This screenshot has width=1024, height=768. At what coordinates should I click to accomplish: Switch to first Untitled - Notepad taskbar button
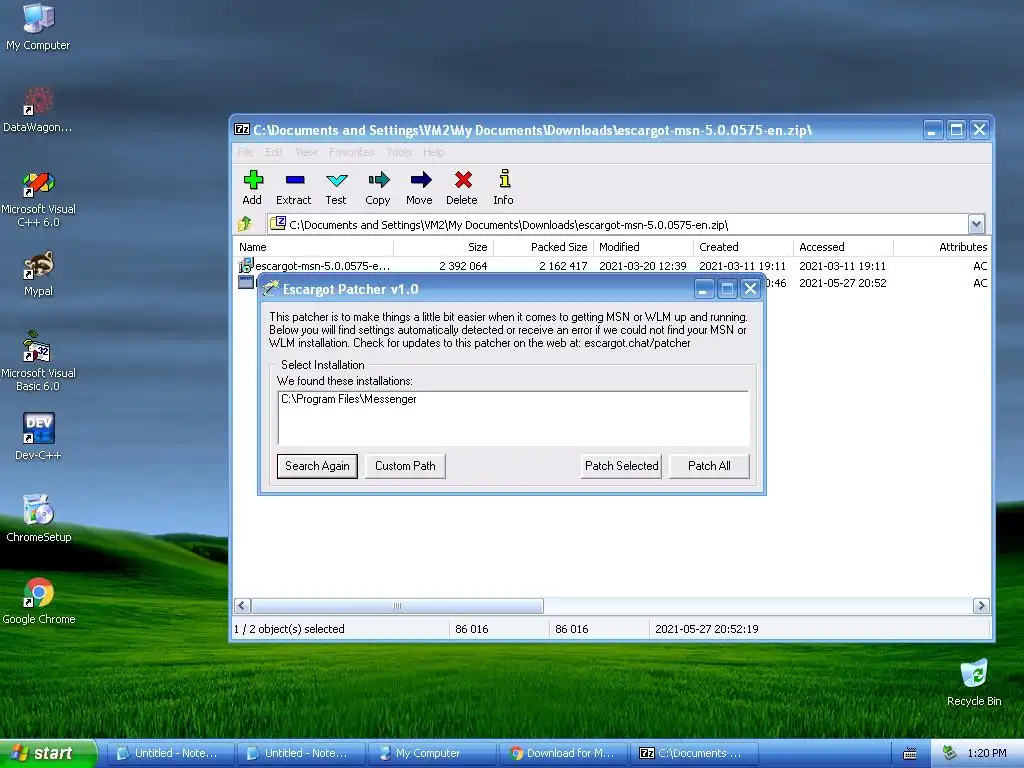(170, 753)
